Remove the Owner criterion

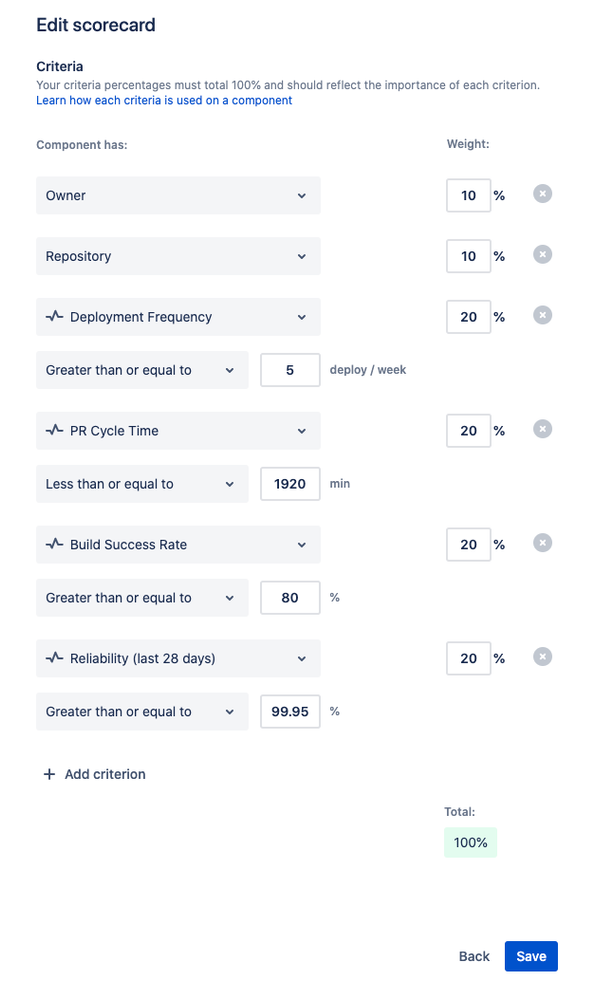coord(542,194)
